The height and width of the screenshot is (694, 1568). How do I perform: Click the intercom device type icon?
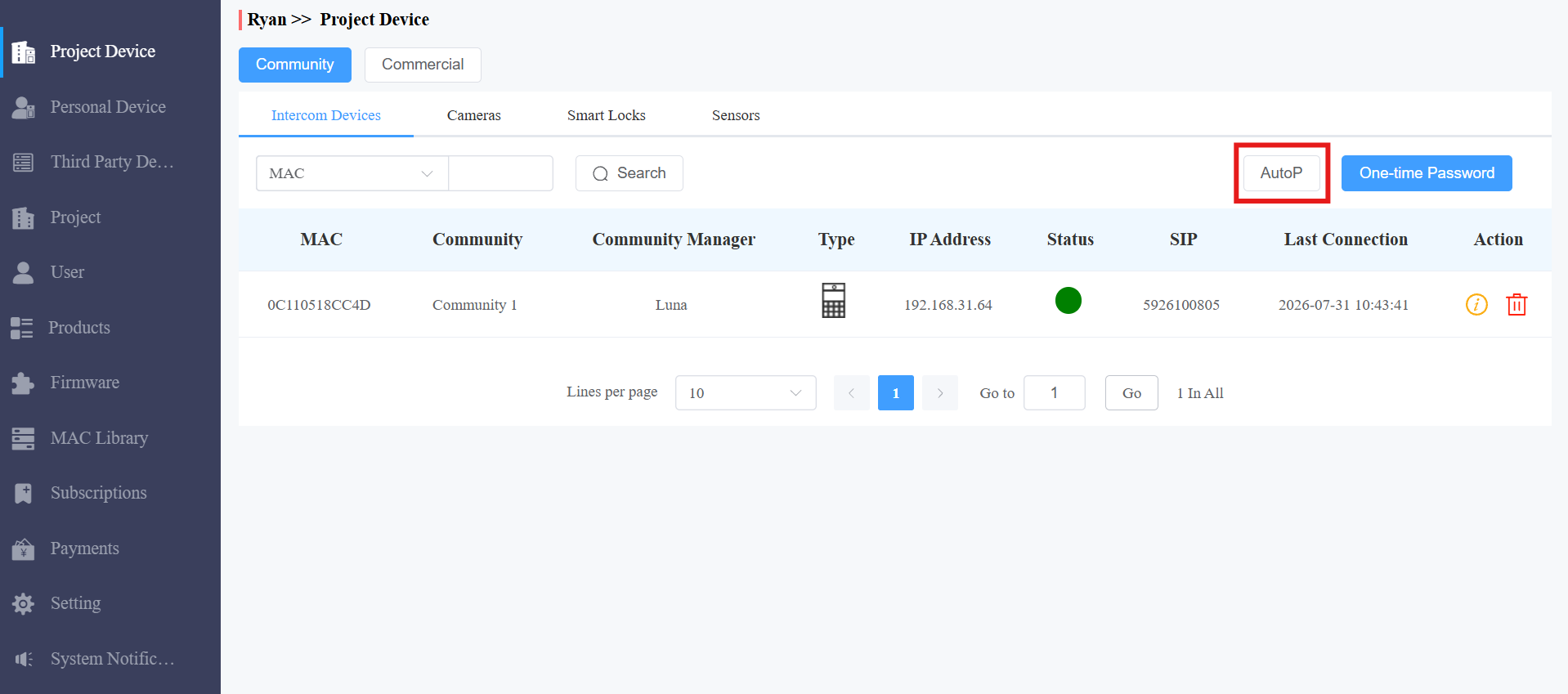834,301
